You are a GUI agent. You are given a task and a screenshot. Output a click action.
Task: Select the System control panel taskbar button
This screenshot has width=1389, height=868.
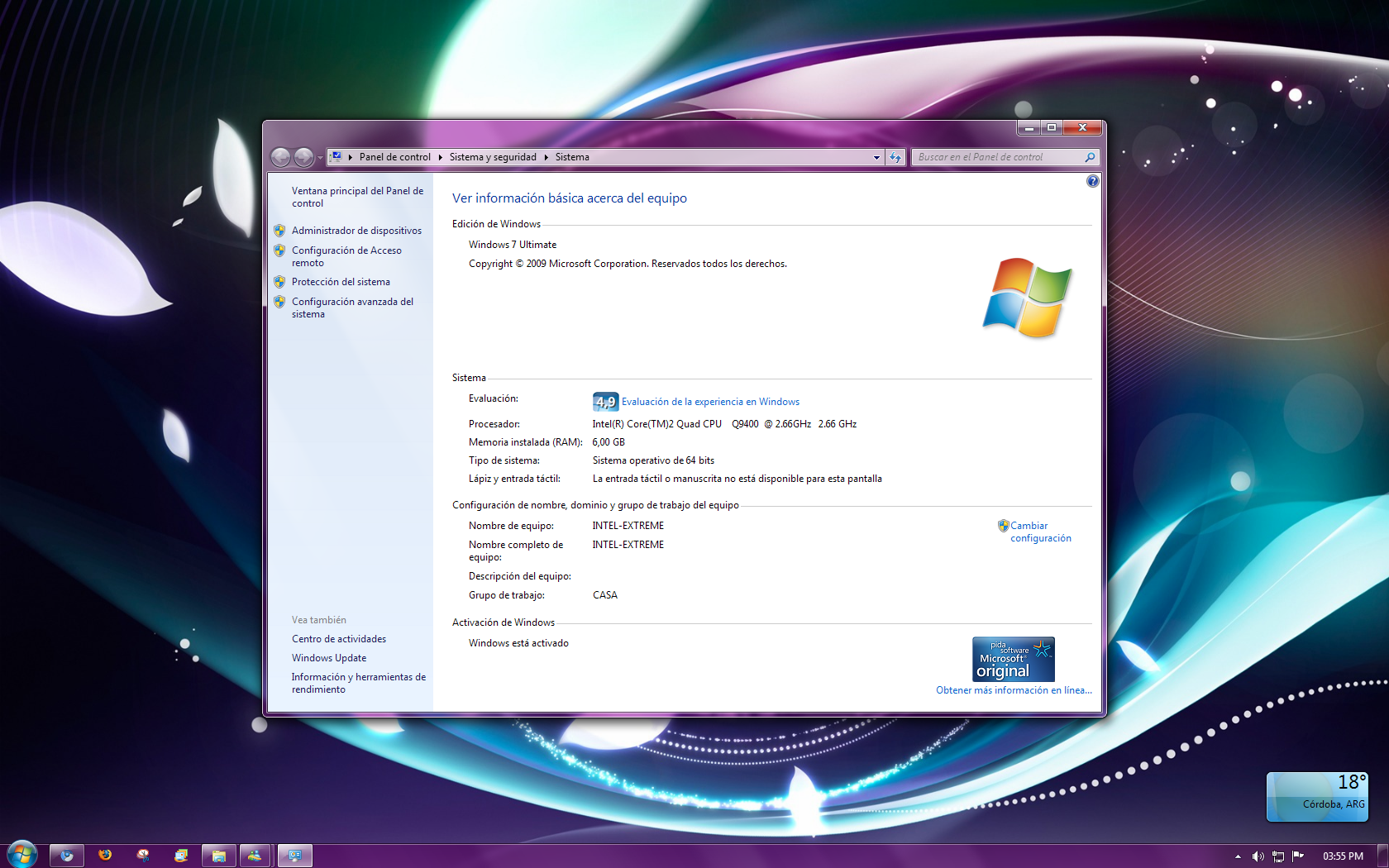(294, 856)
